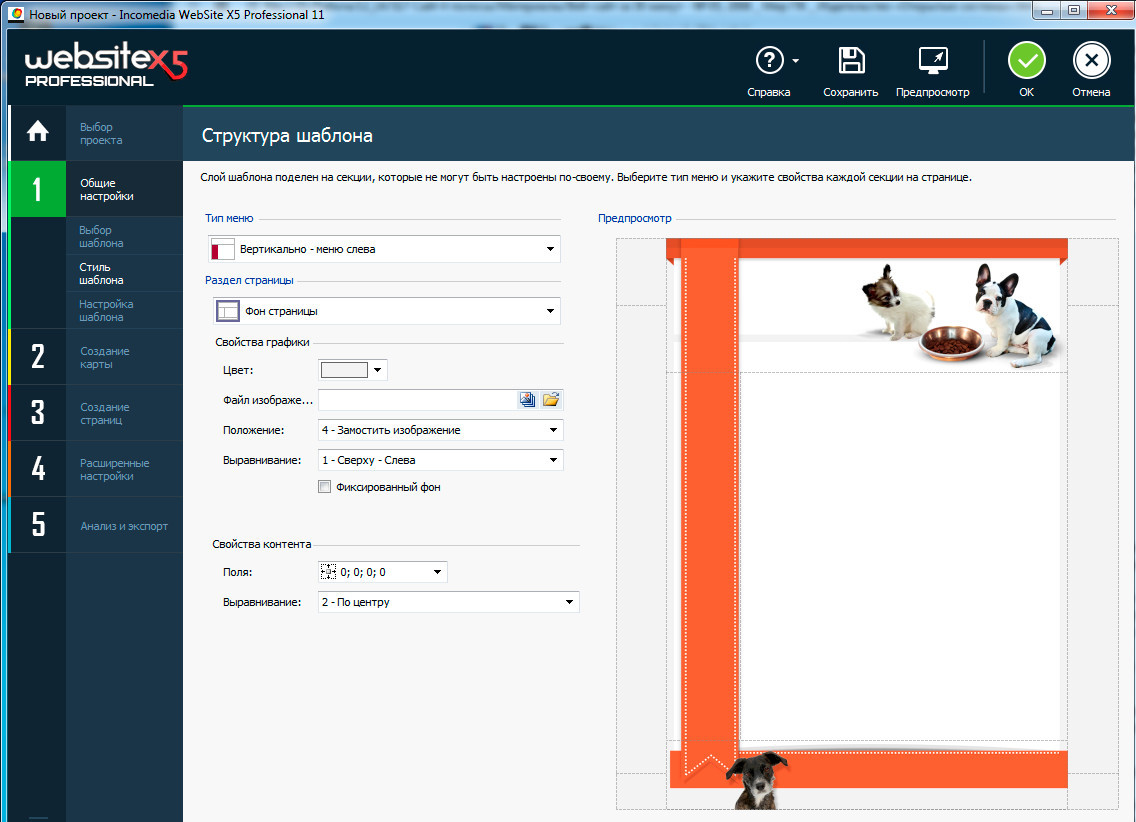The height and width of the screenshot is (822, 1136).
Task: Enable the Фиксированный фон checkbox
Action: (x=324, y=487)
